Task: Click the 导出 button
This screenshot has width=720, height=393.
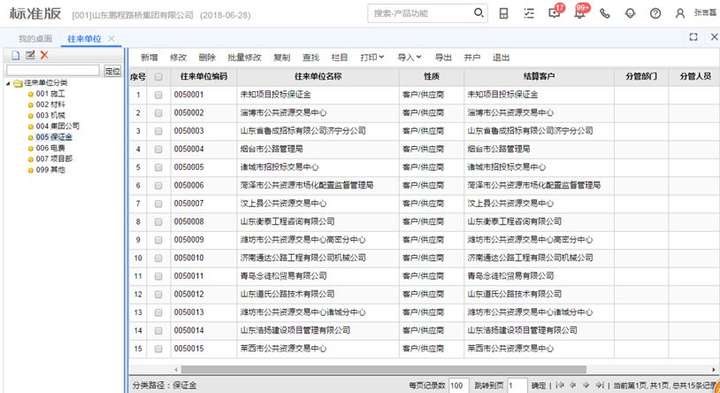Action: (x=443, y=57)
